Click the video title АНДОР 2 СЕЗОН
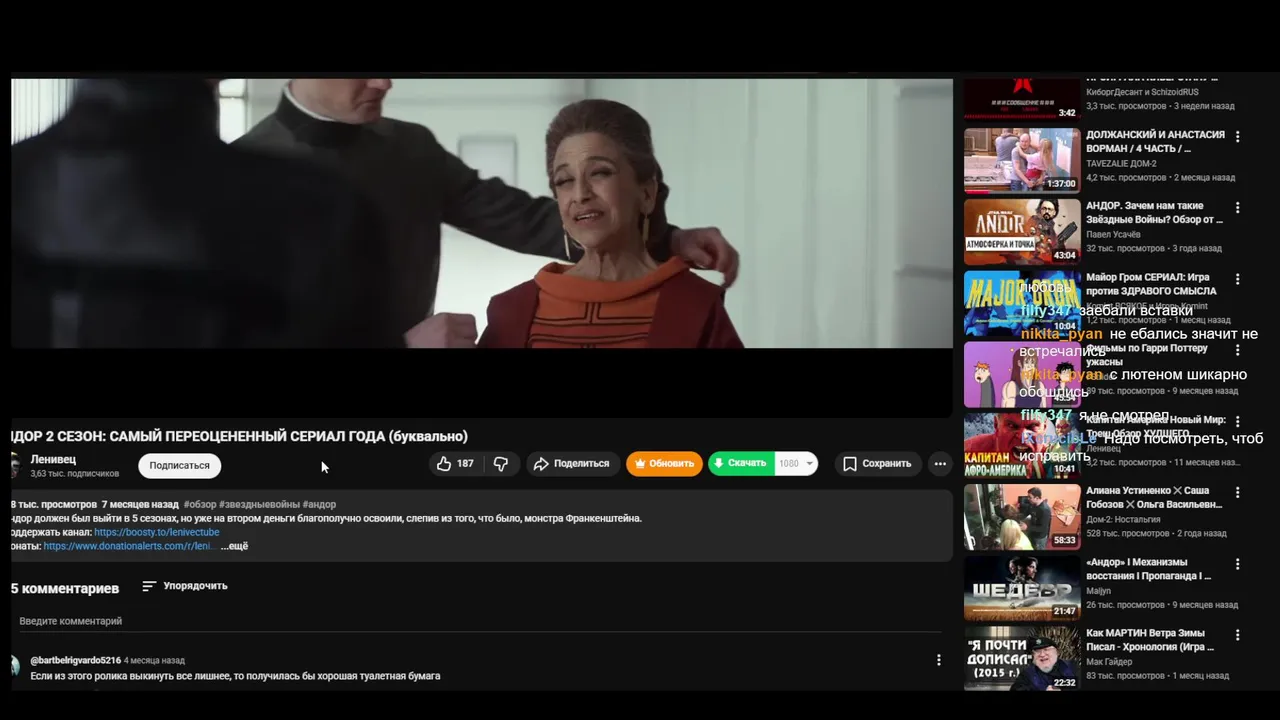1280x720 pixels. (239, 436)
